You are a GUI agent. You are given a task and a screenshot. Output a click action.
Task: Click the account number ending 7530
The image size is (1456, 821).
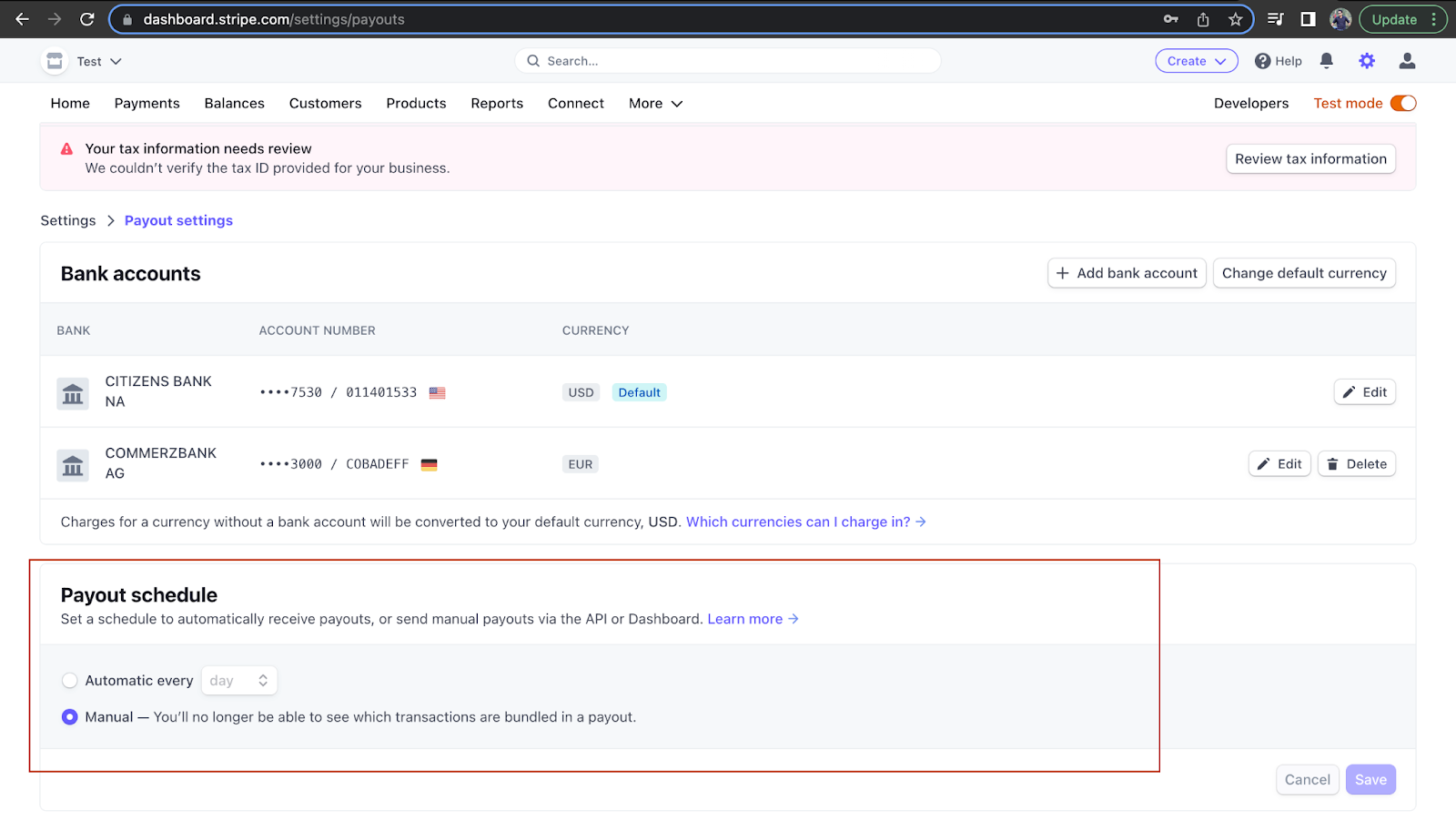coord(338,392)
